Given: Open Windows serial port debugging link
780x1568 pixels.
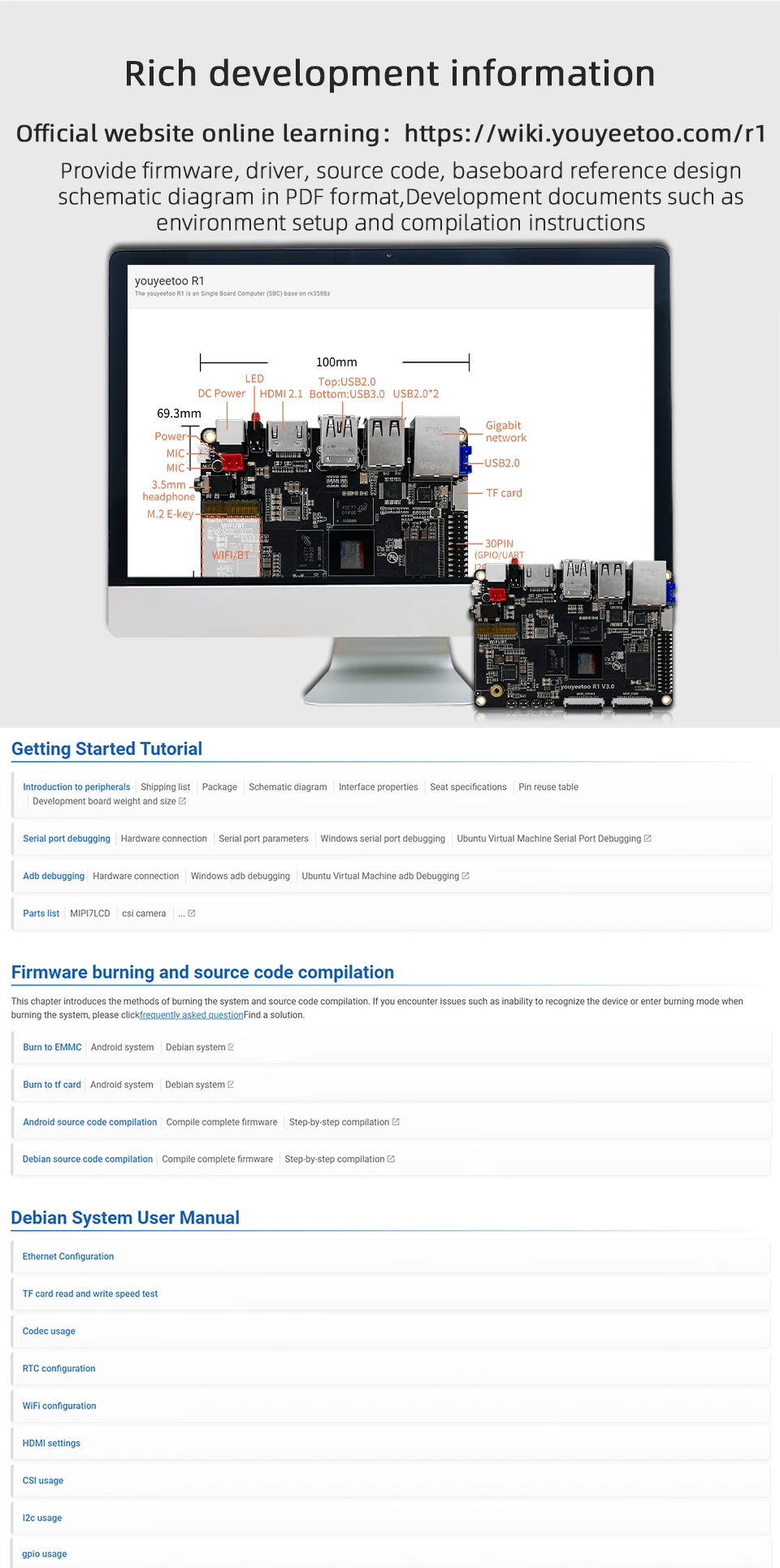Looking at the screenshot, I should pos(383,838).
